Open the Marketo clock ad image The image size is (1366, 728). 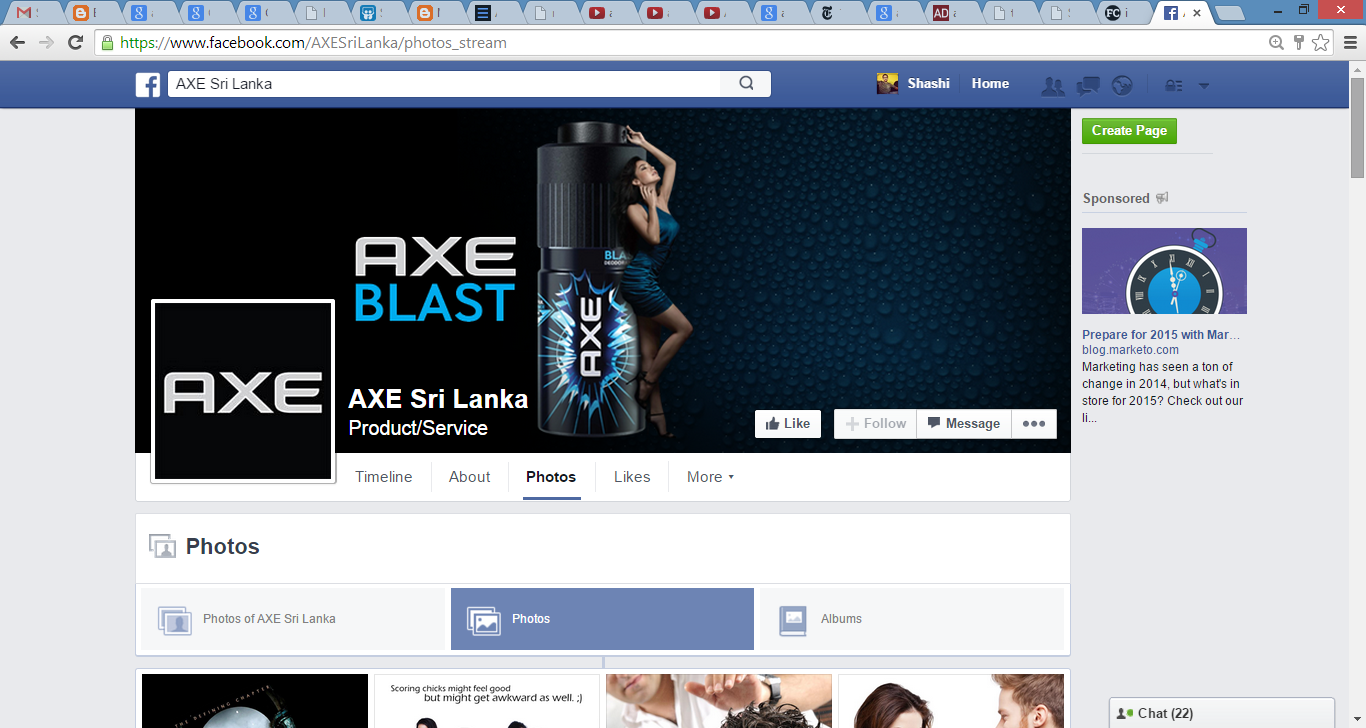(1164, 271)
